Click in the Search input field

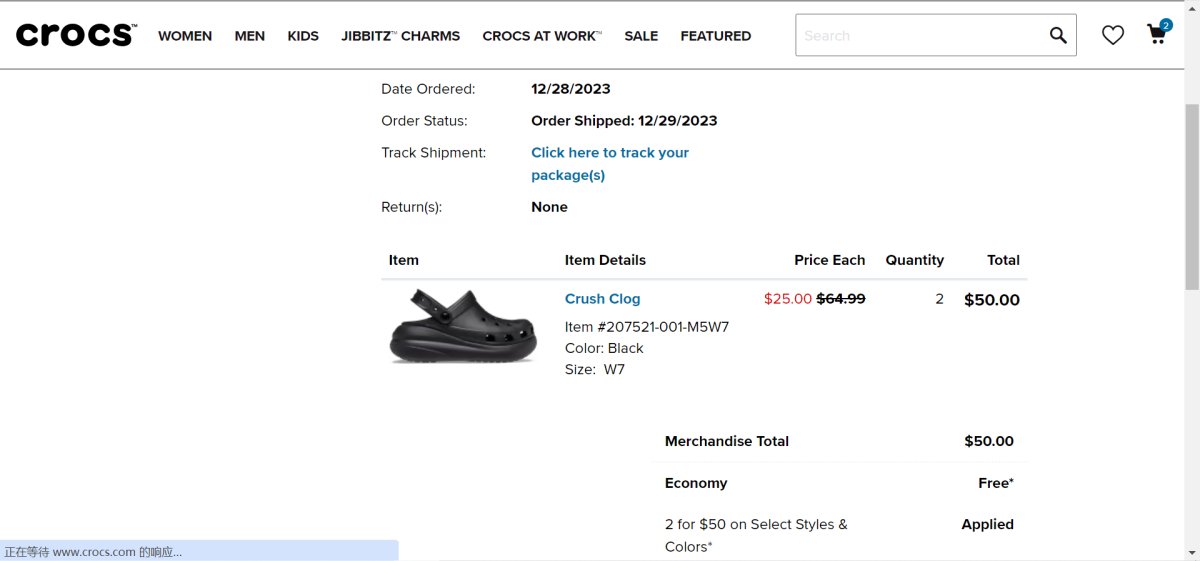[920, 35]
